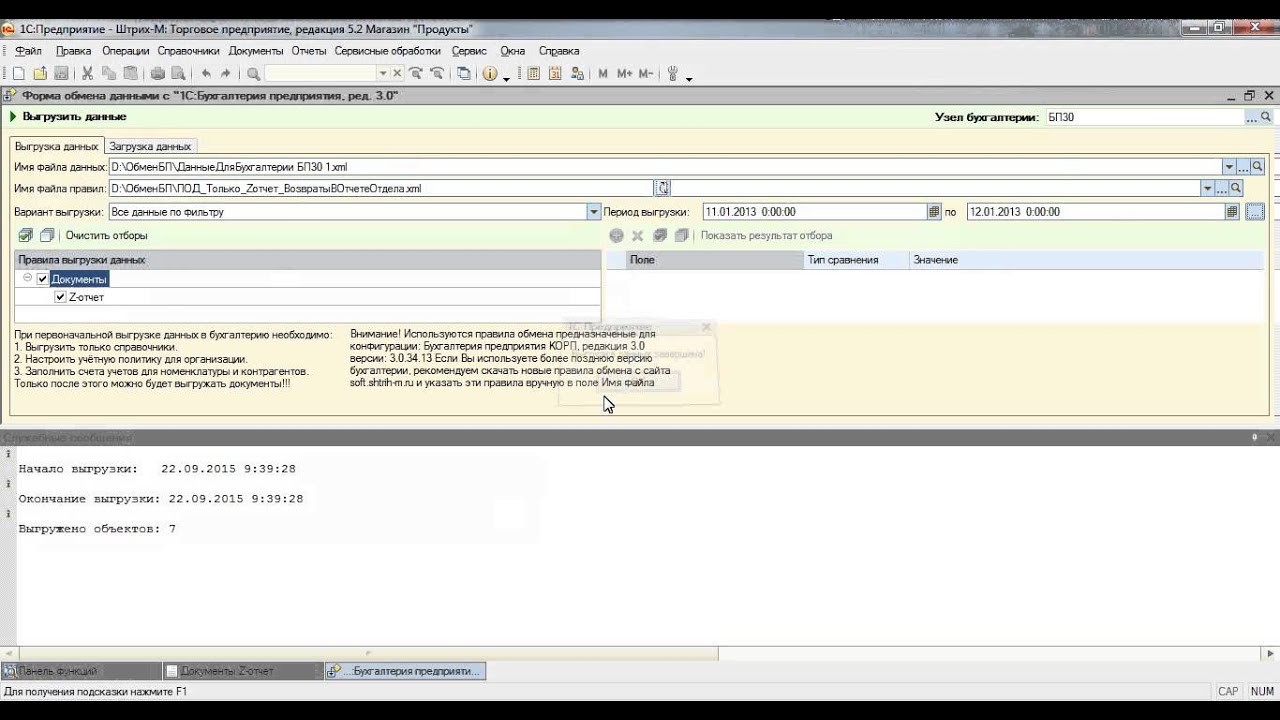Image resolution: width=1280 pixels, height=720 pixels.
Task: Open data file name dropdown arrow
Action: tap(1229, 167)
